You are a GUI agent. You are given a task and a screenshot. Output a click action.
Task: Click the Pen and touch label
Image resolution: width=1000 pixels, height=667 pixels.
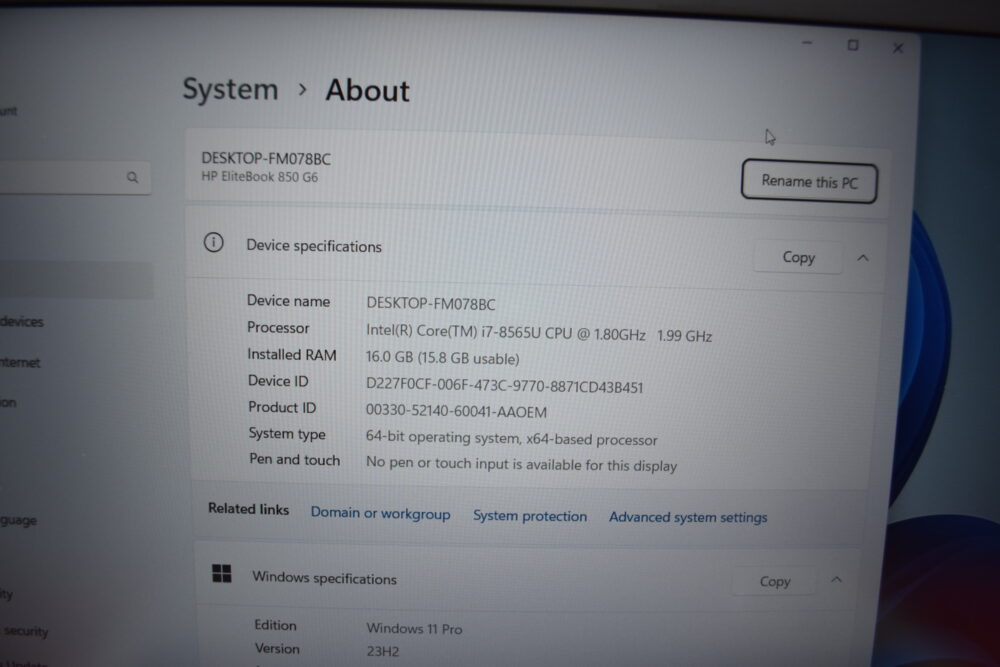[294, 460]
